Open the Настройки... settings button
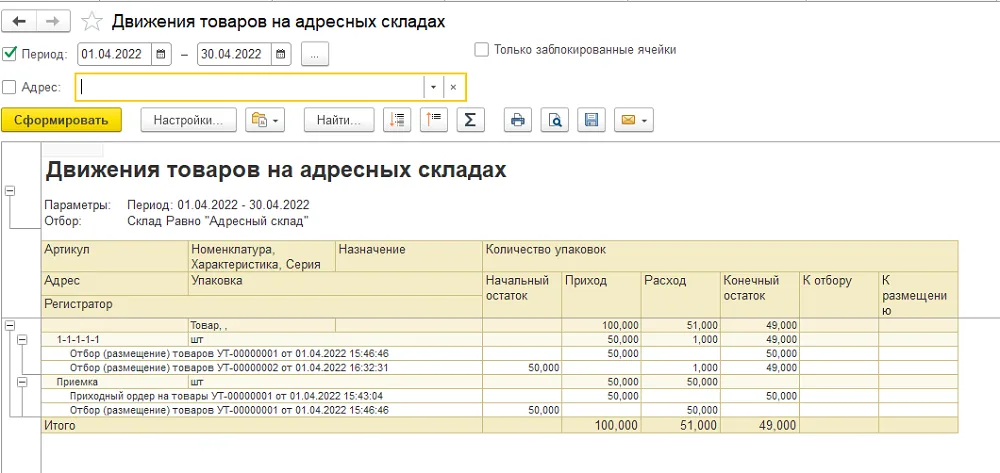This screenshot has width=1000, height=473. tap(188, 120)
